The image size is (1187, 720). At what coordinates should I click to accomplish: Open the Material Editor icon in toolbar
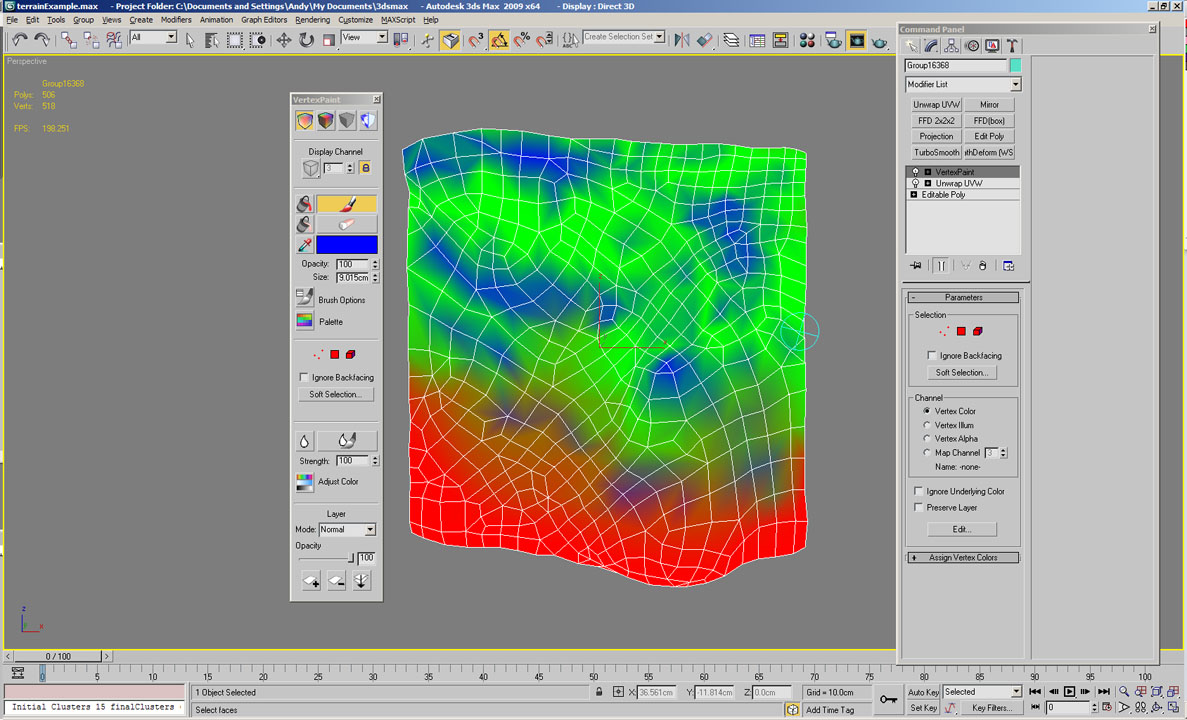click(x=806, y=40)
